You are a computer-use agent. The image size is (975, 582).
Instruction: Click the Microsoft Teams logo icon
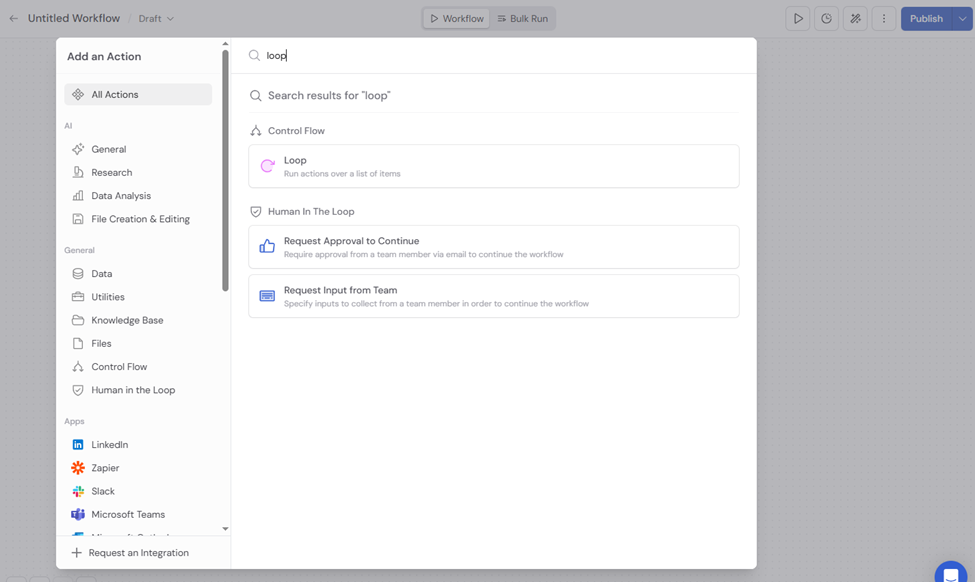coord(78,514)
